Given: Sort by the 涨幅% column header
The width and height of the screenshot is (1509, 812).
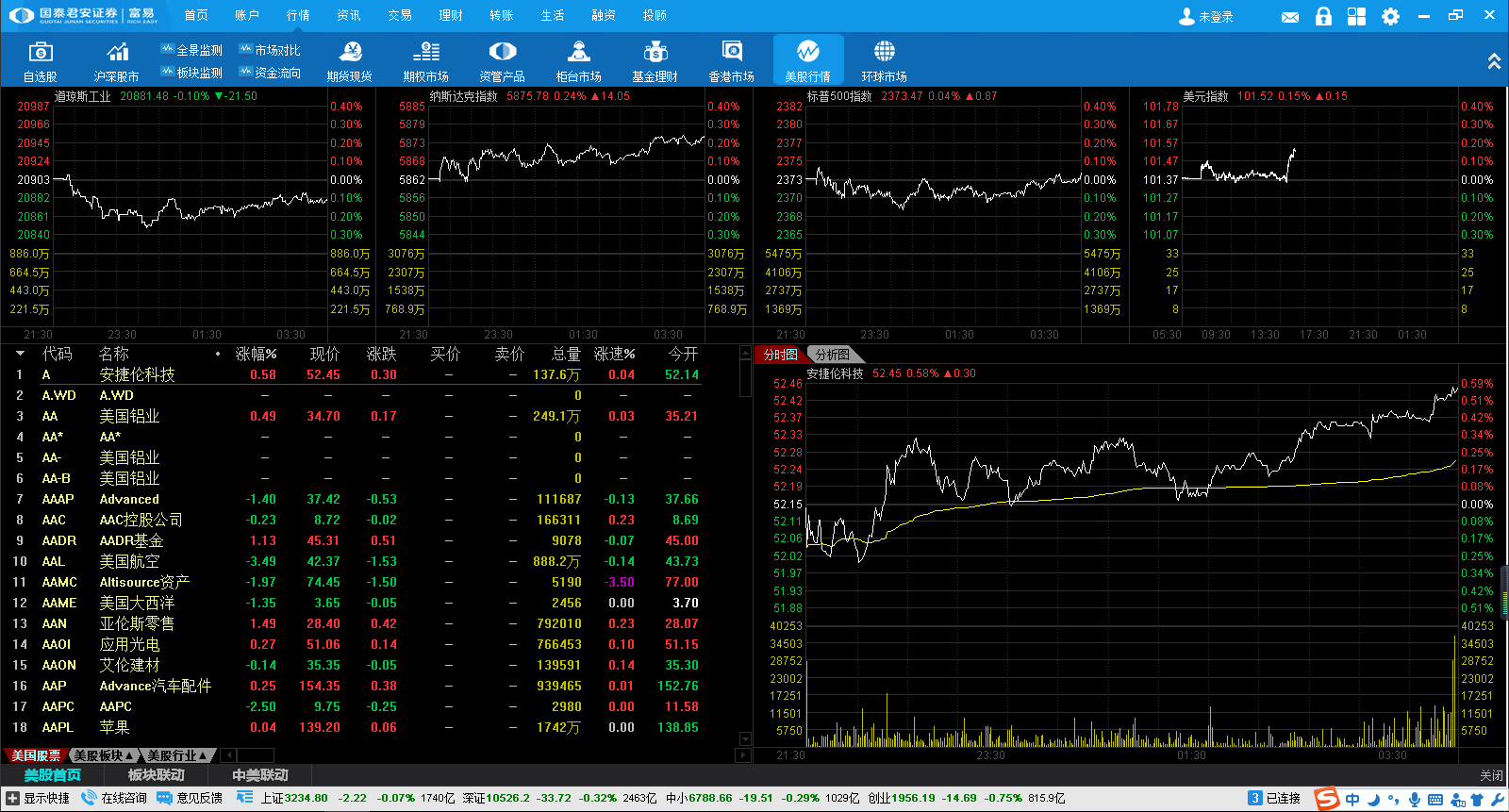Looking at the screenshot, I should pyautogui.click(x=256, y=354).
